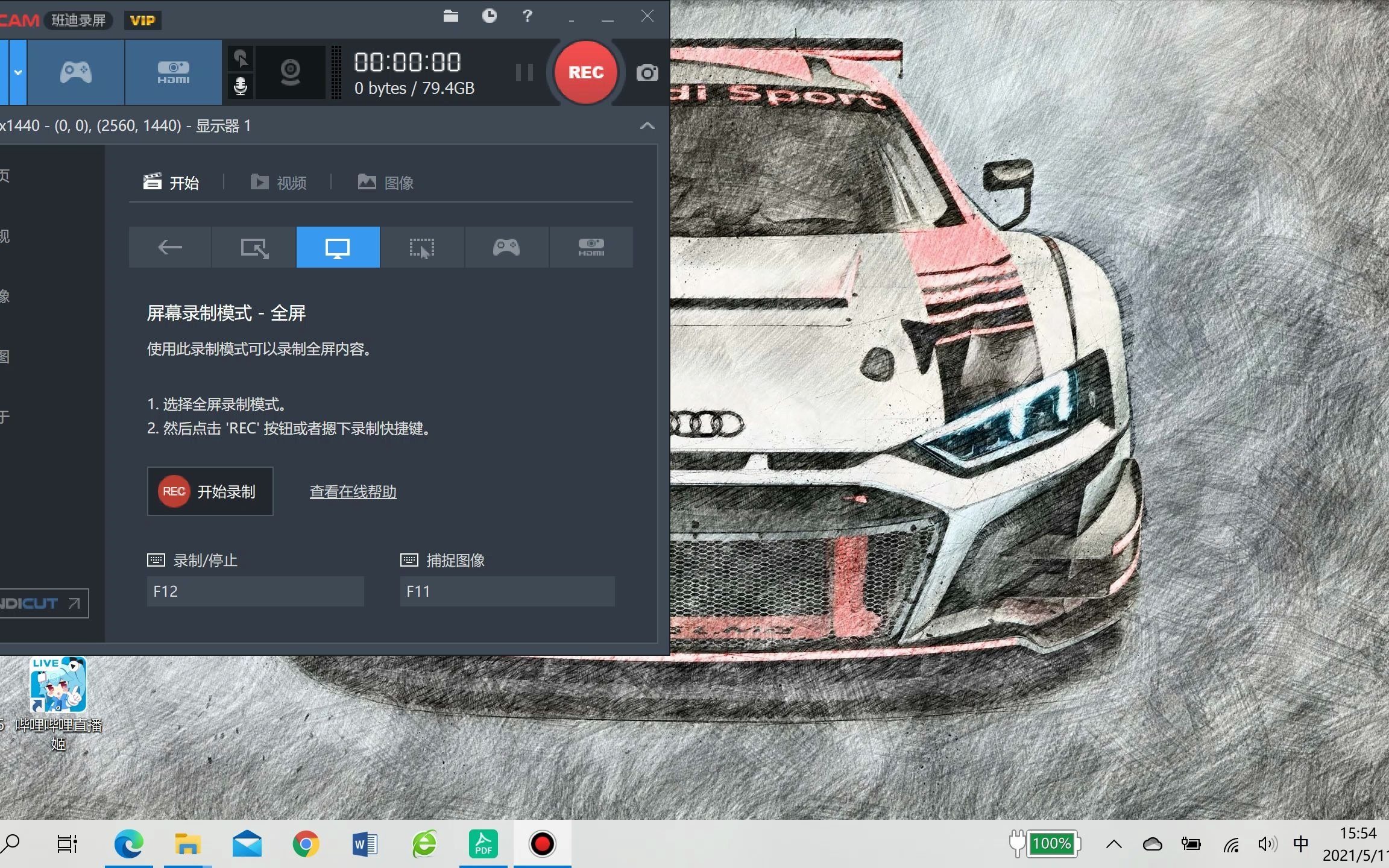Open help question mark icon

(528, 16)
